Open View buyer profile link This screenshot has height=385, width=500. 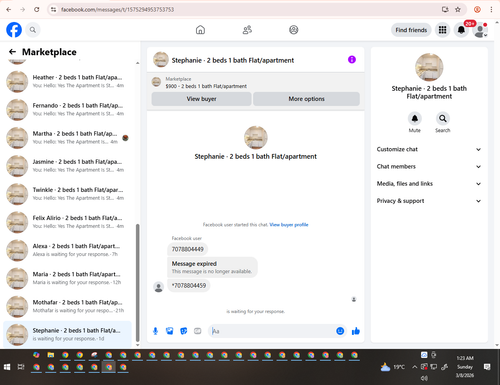[x=289, y=225]
